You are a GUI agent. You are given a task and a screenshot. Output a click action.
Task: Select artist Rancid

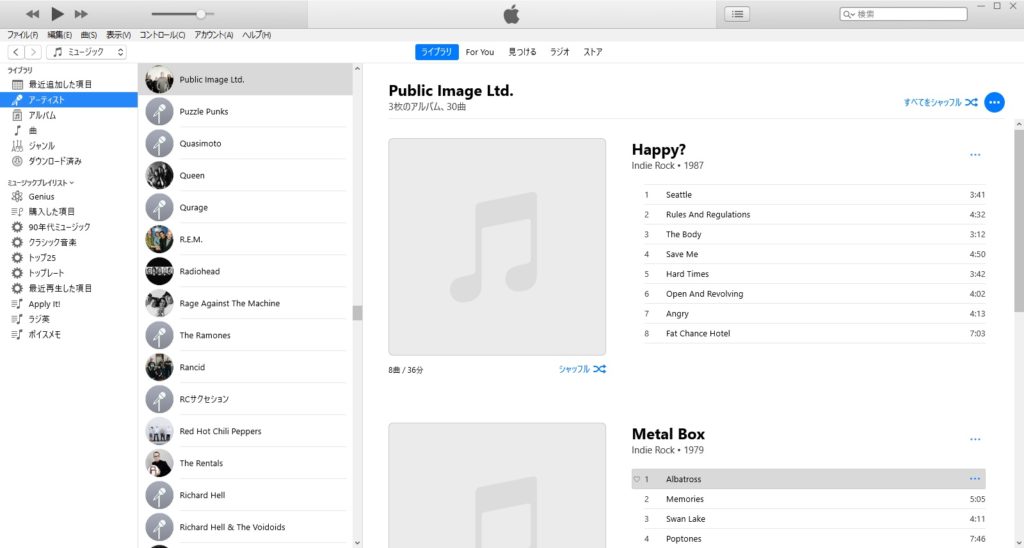pos(245,368)
